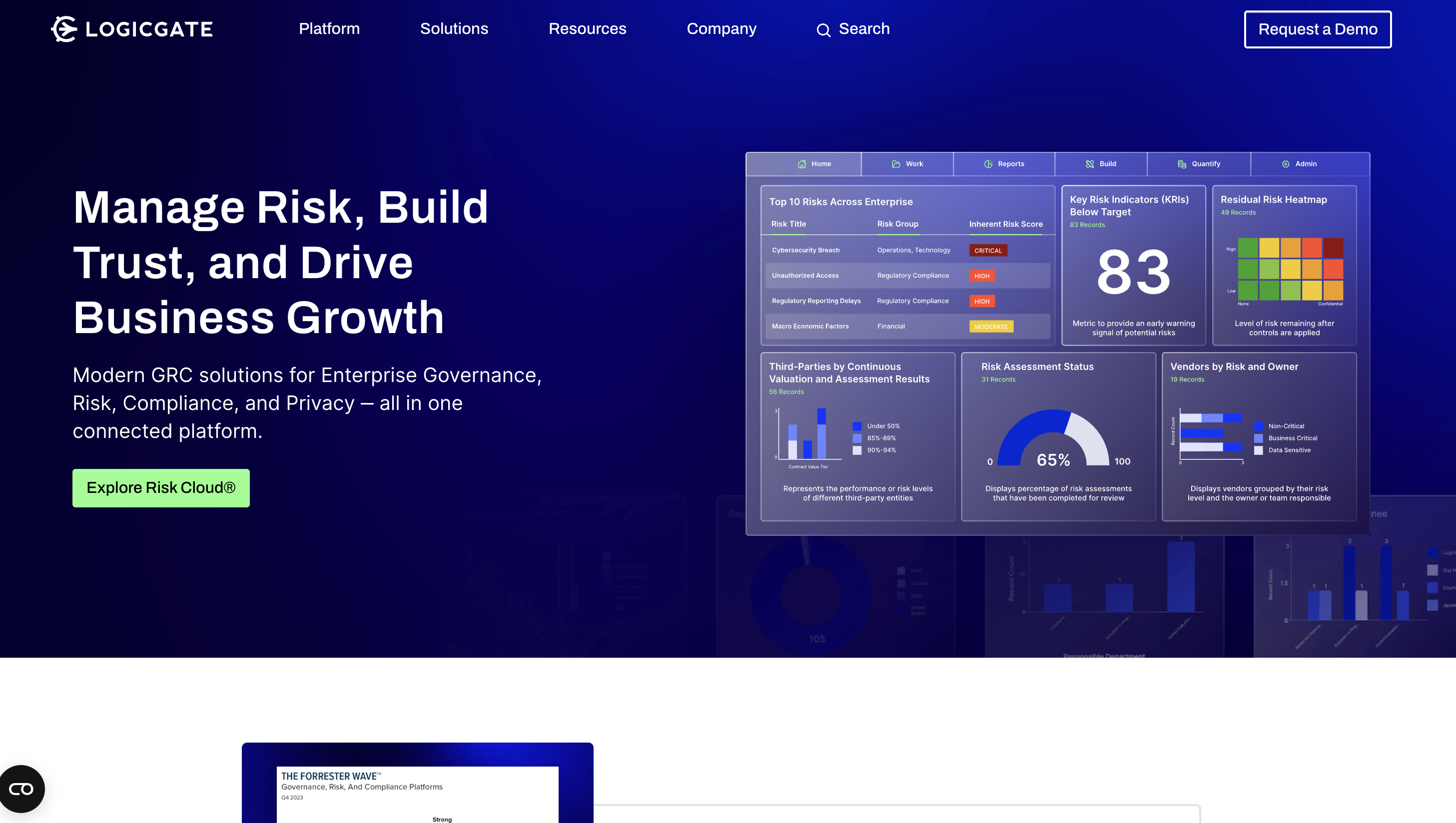Click the Under 50% legend swatch
The width and height of the screenshot is (1456, 823).
coord(856,426)
